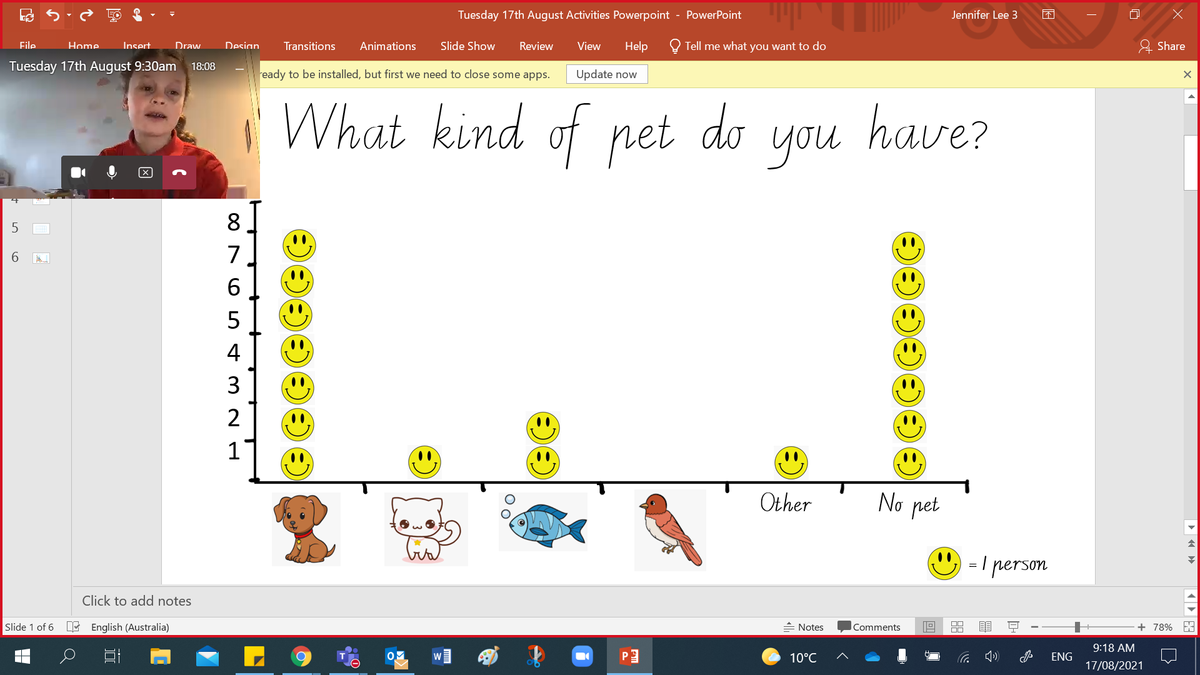Undo the last action
The height and width of the screenshot is (675, 1200).
(52, 16)
